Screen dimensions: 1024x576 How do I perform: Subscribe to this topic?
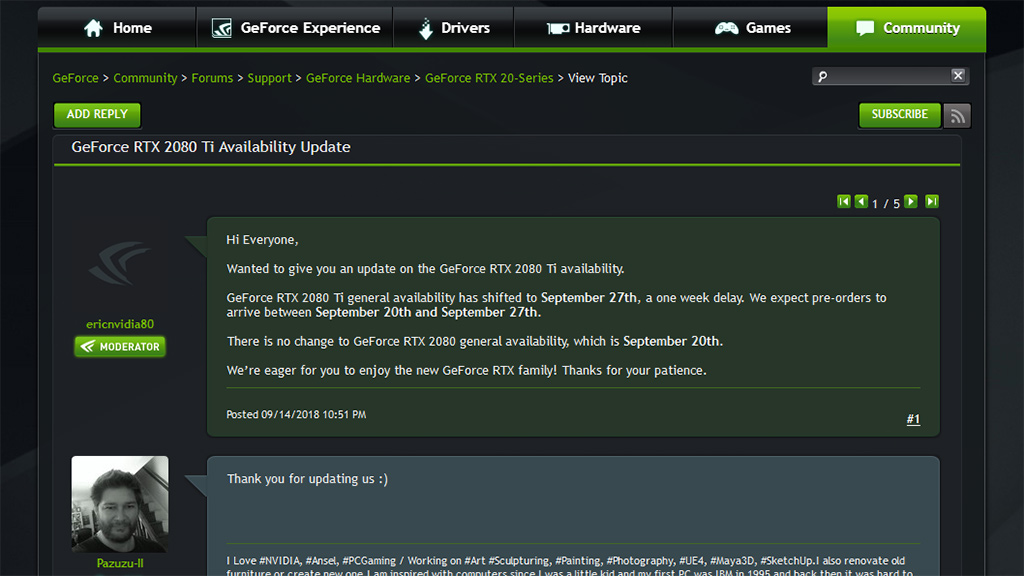pyautogui.click(x=899, y=115)
